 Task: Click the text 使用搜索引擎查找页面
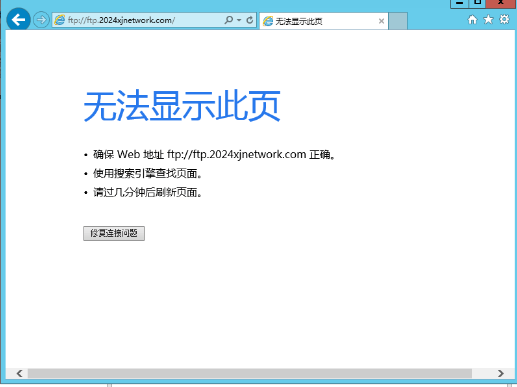click(148, 173)
